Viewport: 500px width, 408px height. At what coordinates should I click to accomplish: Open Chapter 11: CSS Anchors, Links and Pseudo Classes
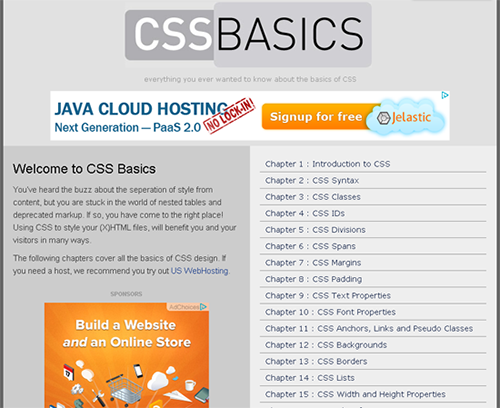(x=369, y=329)
